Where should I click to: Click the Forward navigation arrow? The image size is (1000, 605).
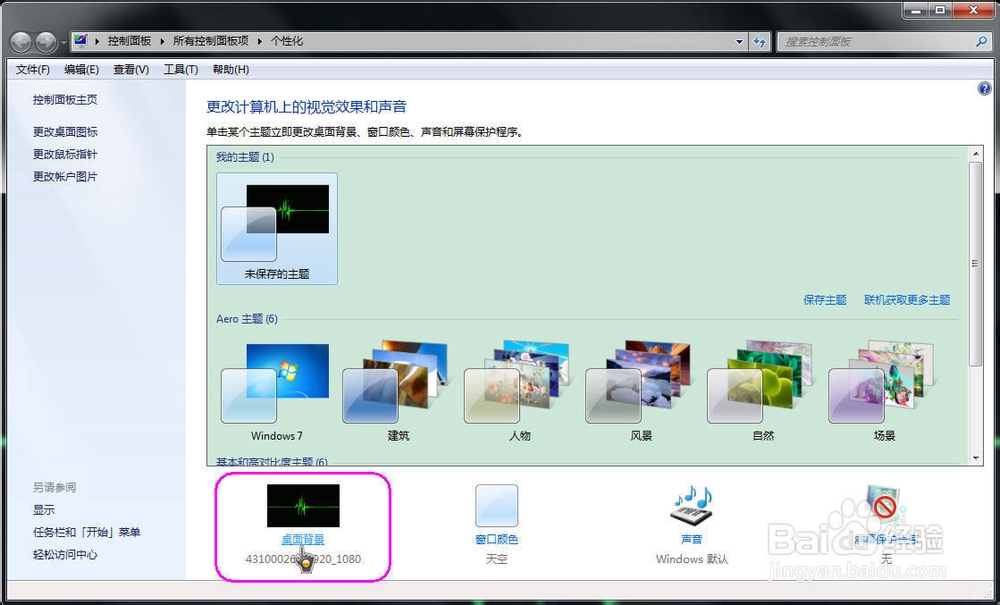pyautogui.click(x=46, y=43)
